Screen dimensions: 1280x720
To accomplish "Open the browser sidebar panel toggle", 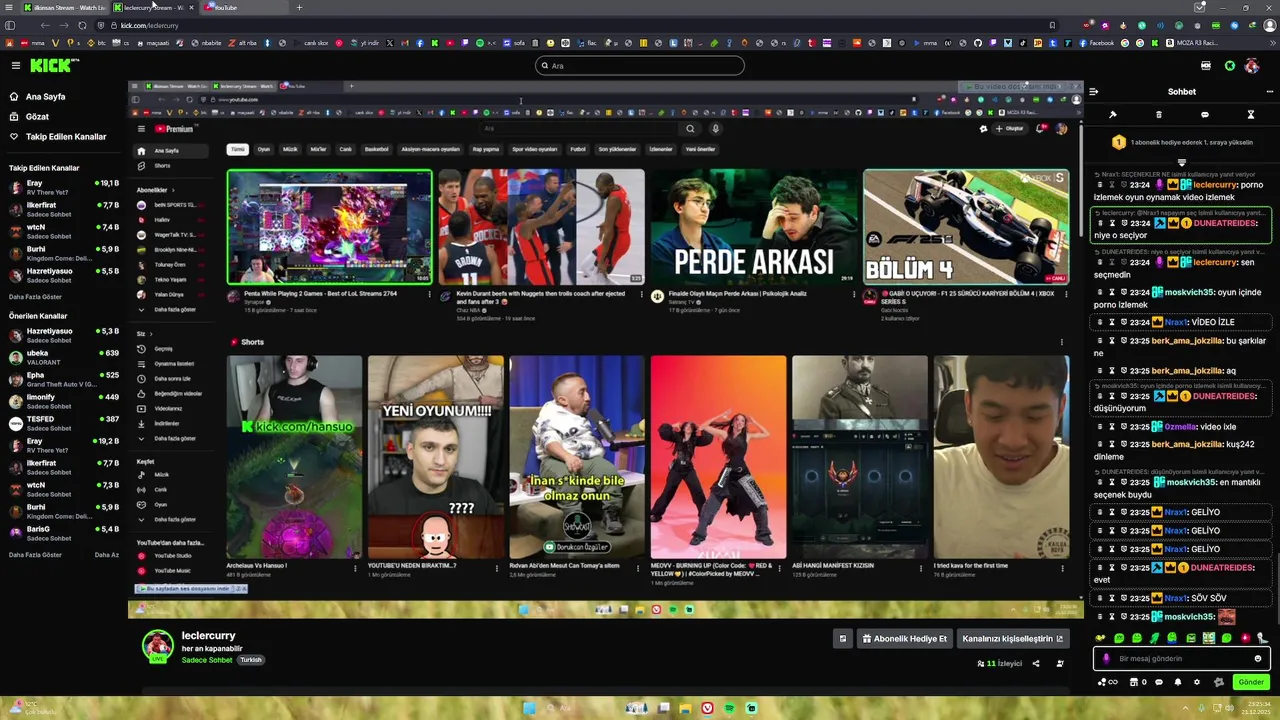I will (x=10, y=25).
